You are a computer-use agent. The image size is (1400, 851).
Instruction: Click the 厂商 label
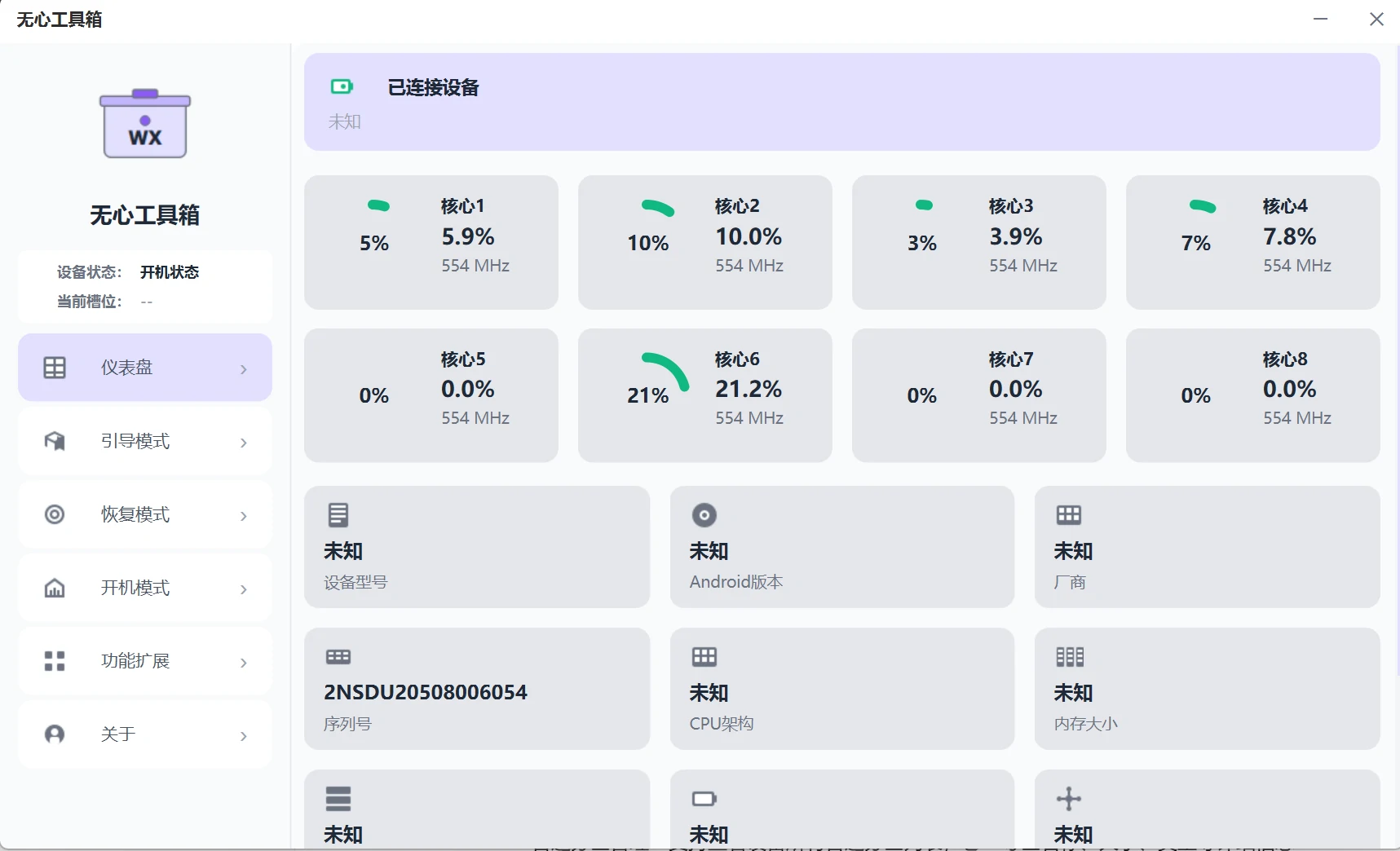pos(1070,582)
